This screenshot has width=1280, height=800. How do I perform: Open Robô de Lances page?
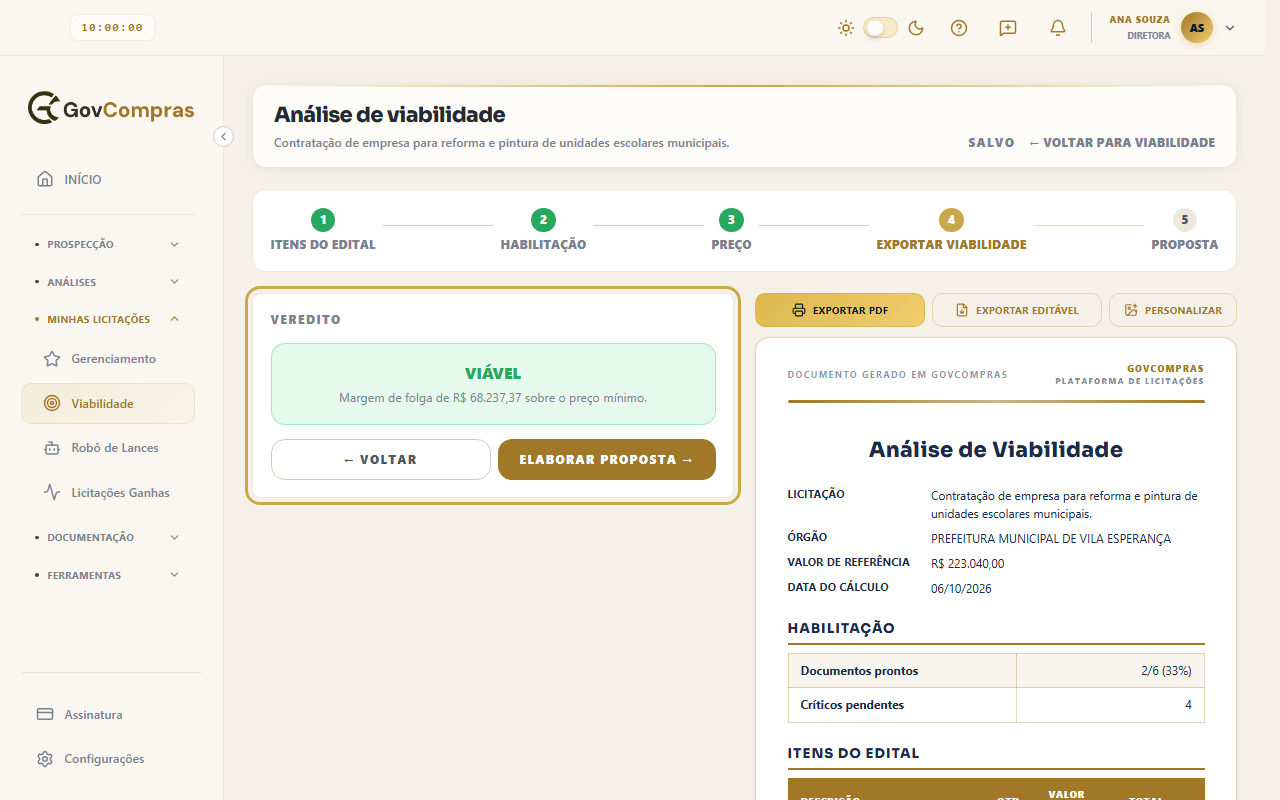[108, 448]
